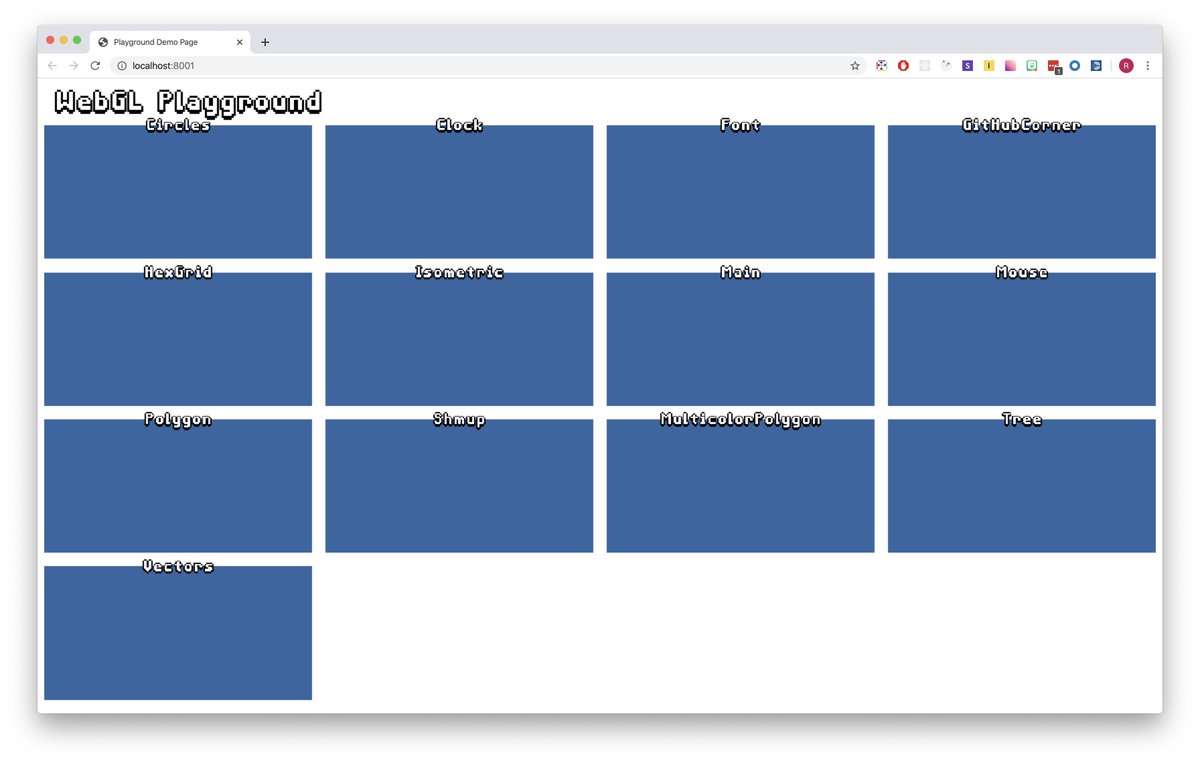Click the red hand blocker extension icon
This screenshot has height=763, width=1200.
(903, 66)
